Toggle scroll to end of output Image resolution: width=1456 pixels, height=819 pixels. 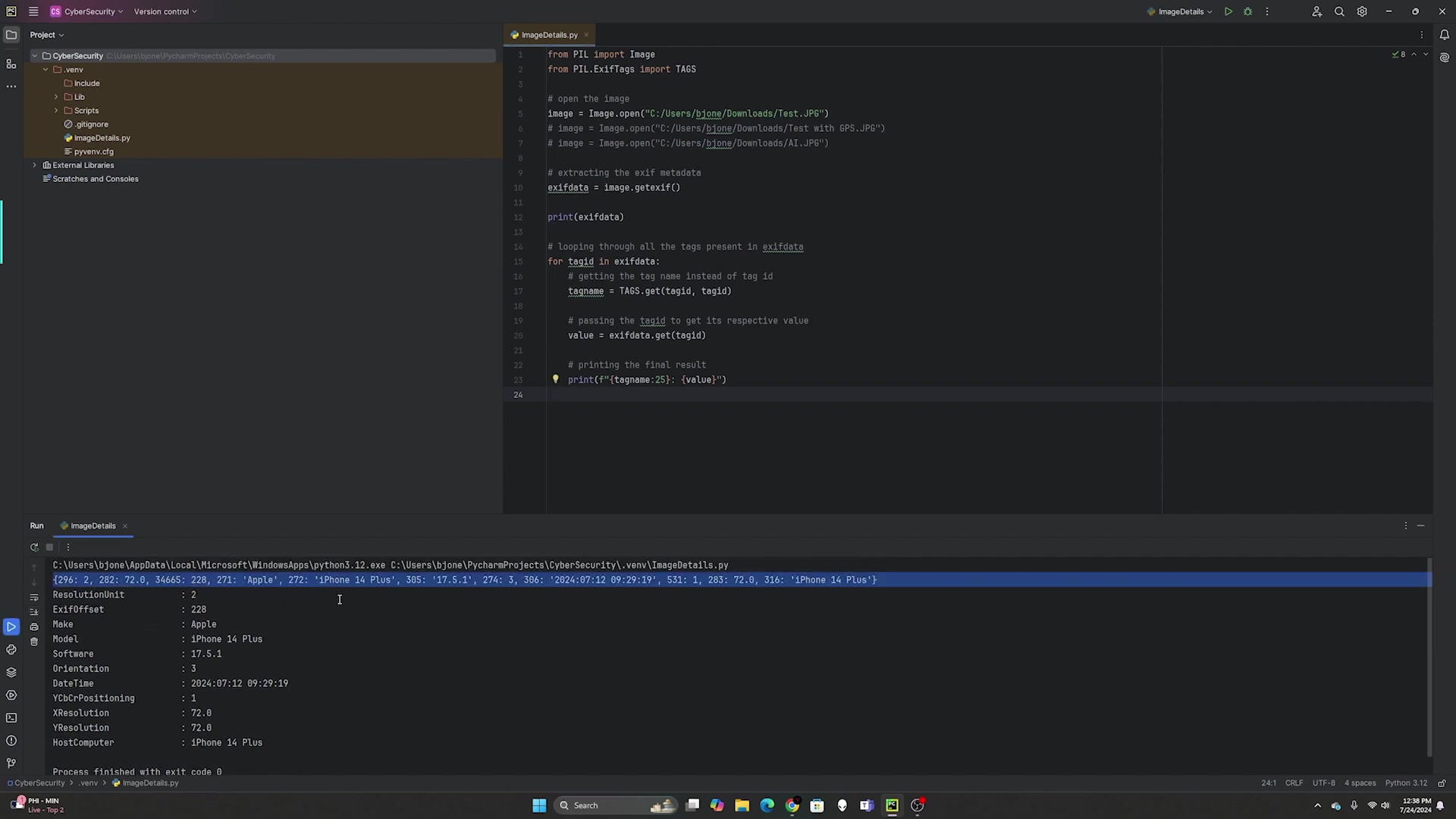pos(34,612)
